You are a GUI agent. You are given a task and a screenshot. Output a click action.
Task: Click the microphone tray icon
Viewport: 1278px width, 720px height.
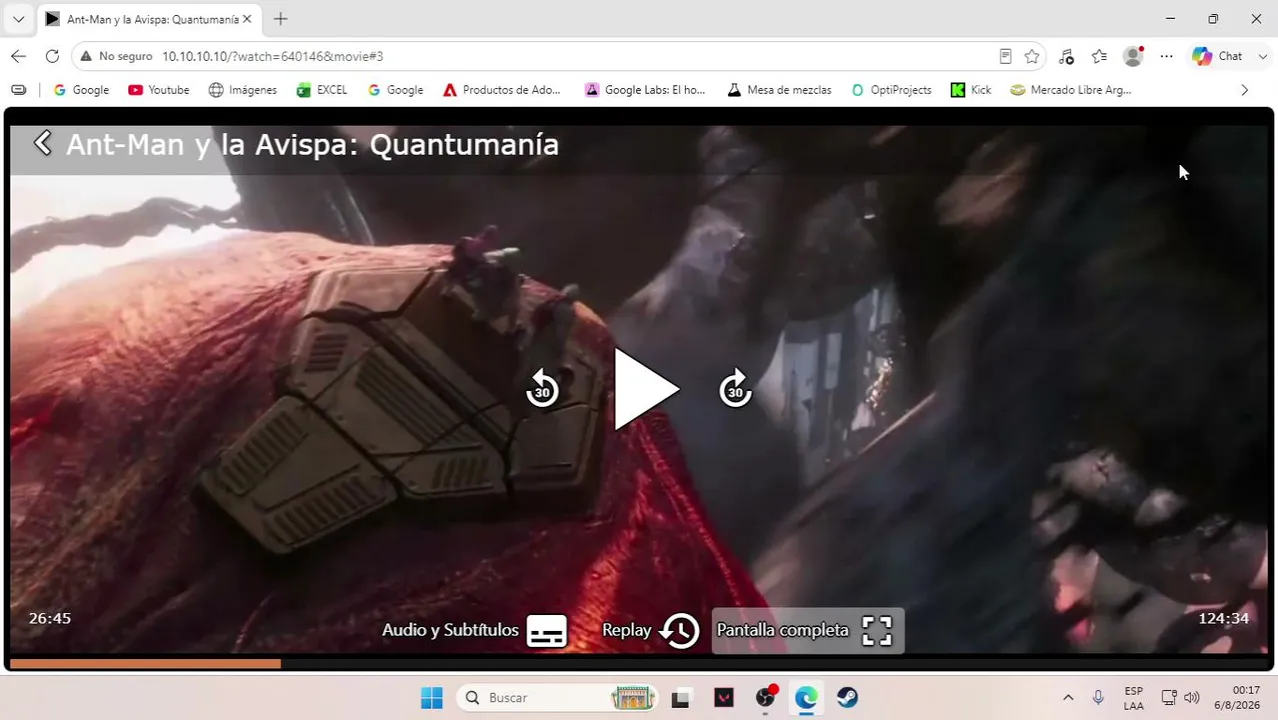tap(1098, 697)
